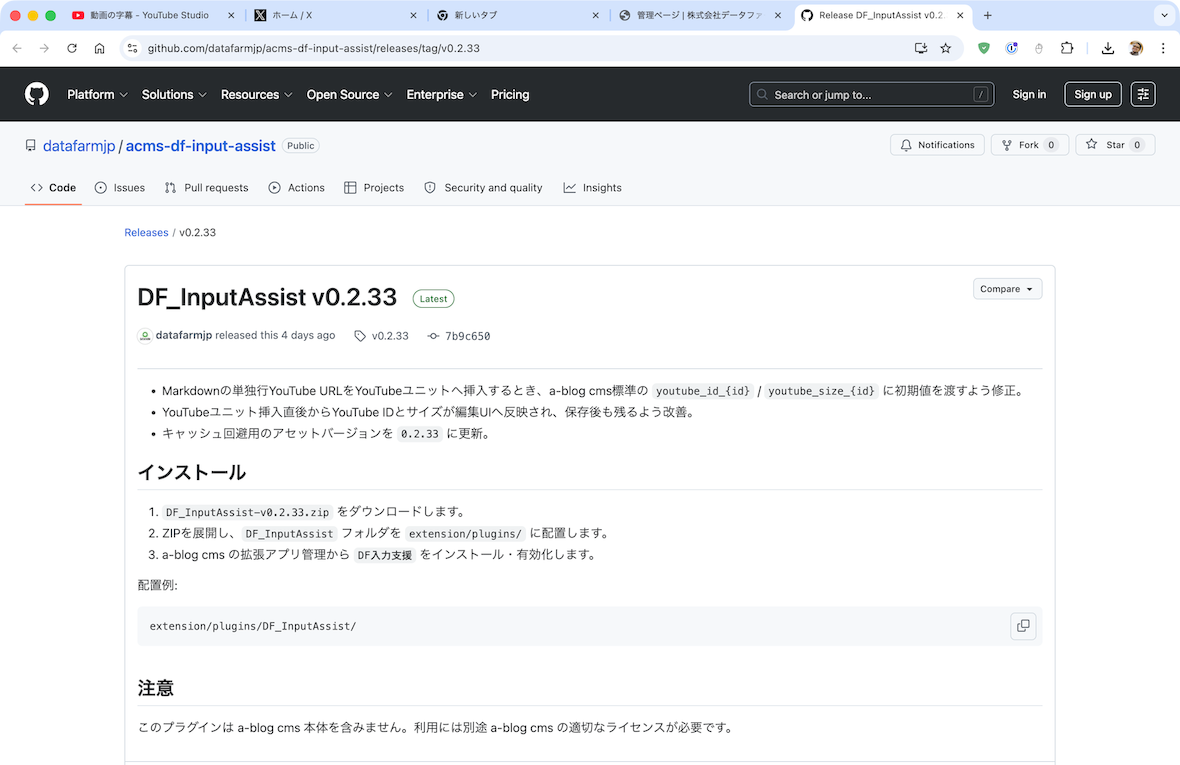Follow the Releases breadcrumb link

(x=146, y=232)
